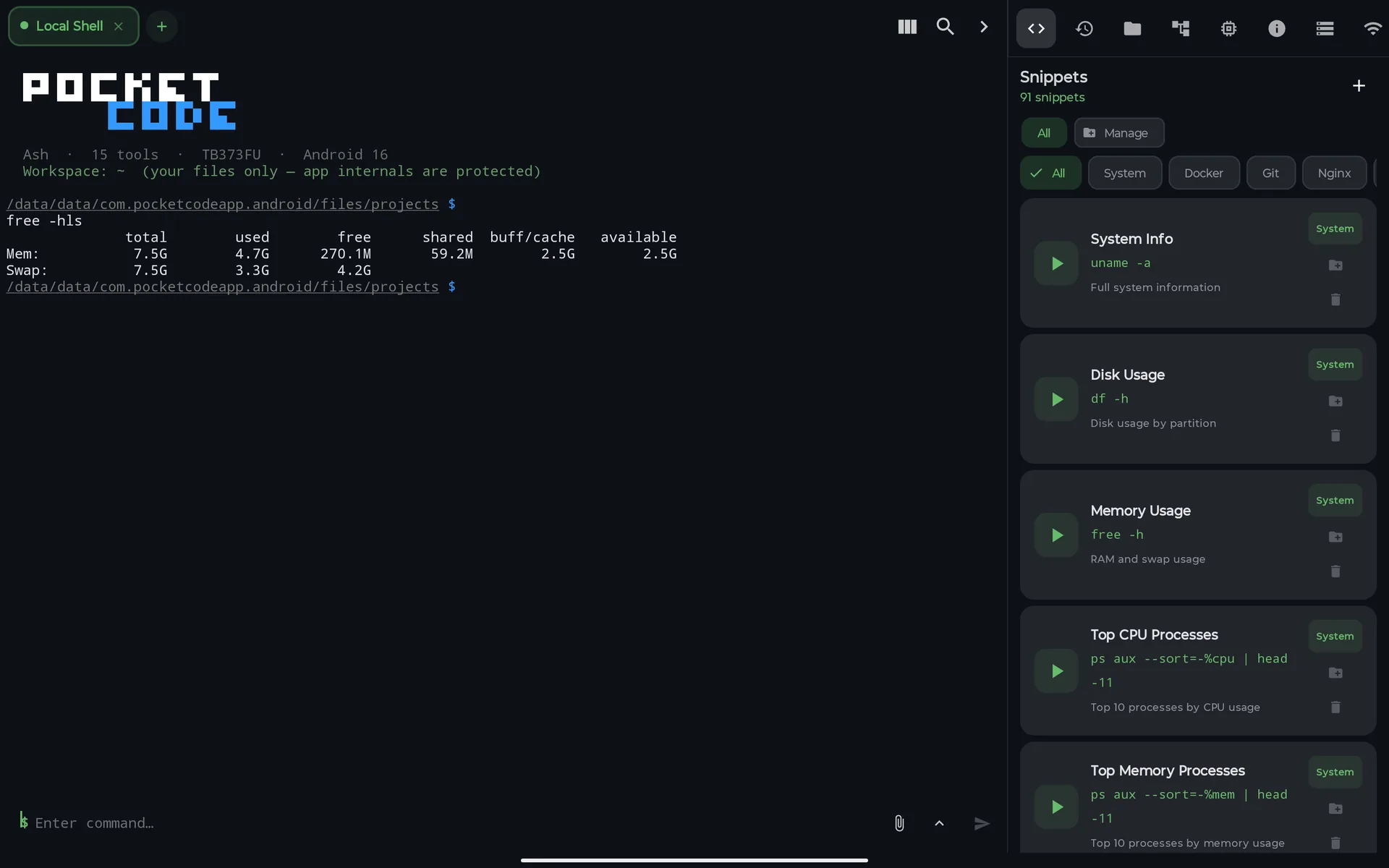Filter snippets by Git category
Viewport: 1389px width, 868px height.
1270,173
